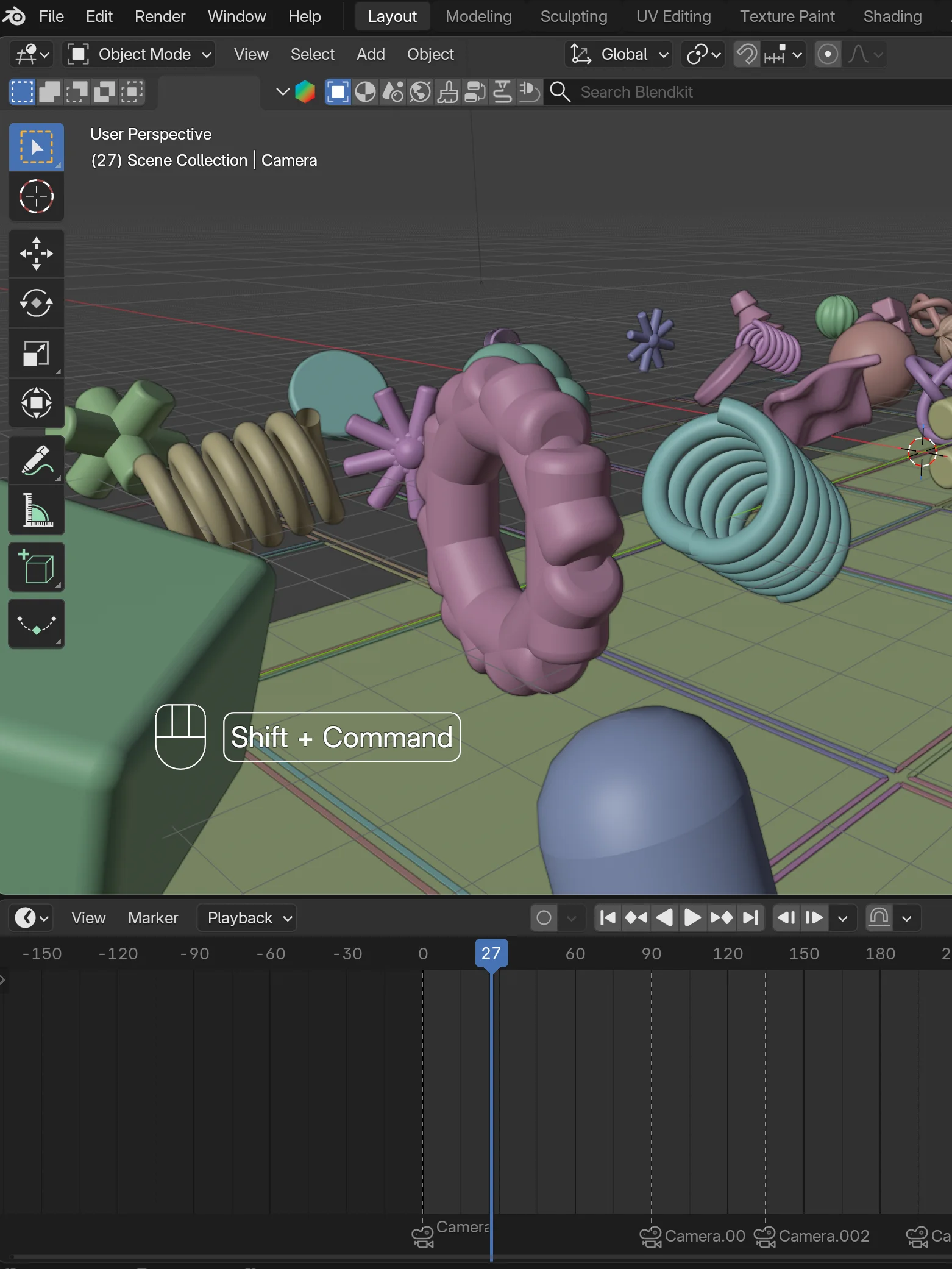Choose the Move tool
Screen dimensions: 952x1269
(x=37, y=254)
